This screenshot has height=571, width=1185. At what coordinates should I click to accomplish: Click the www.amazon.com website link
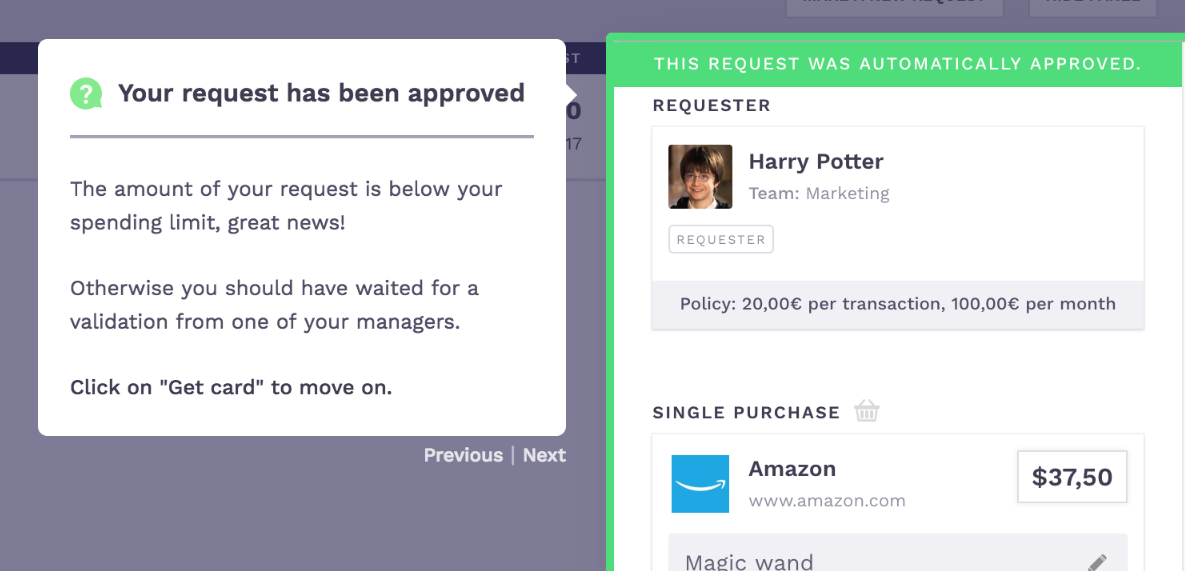tap(827, 501)
